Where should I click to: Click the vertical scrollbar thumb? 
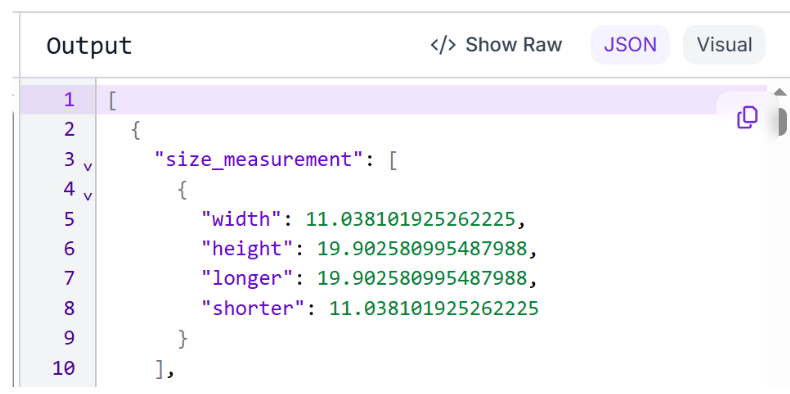point(781,121)
